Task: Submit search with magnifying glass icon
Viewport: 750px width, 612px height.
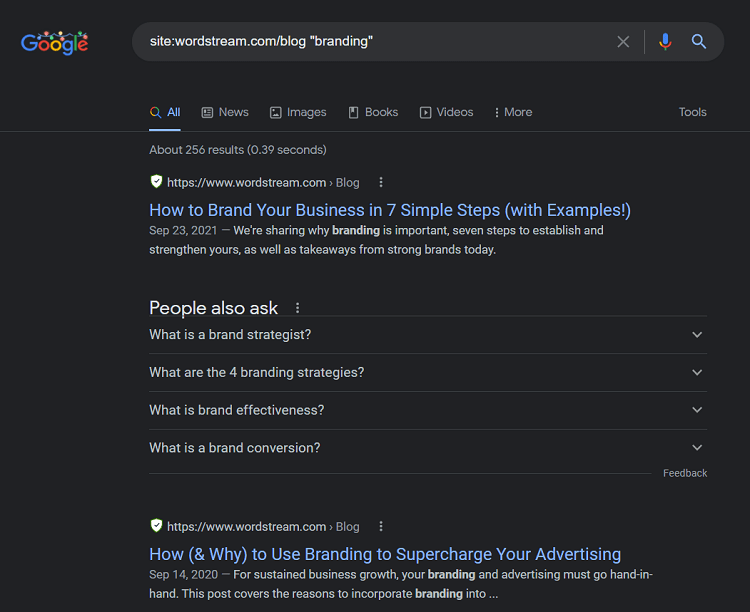Action: tap(699, 42)
